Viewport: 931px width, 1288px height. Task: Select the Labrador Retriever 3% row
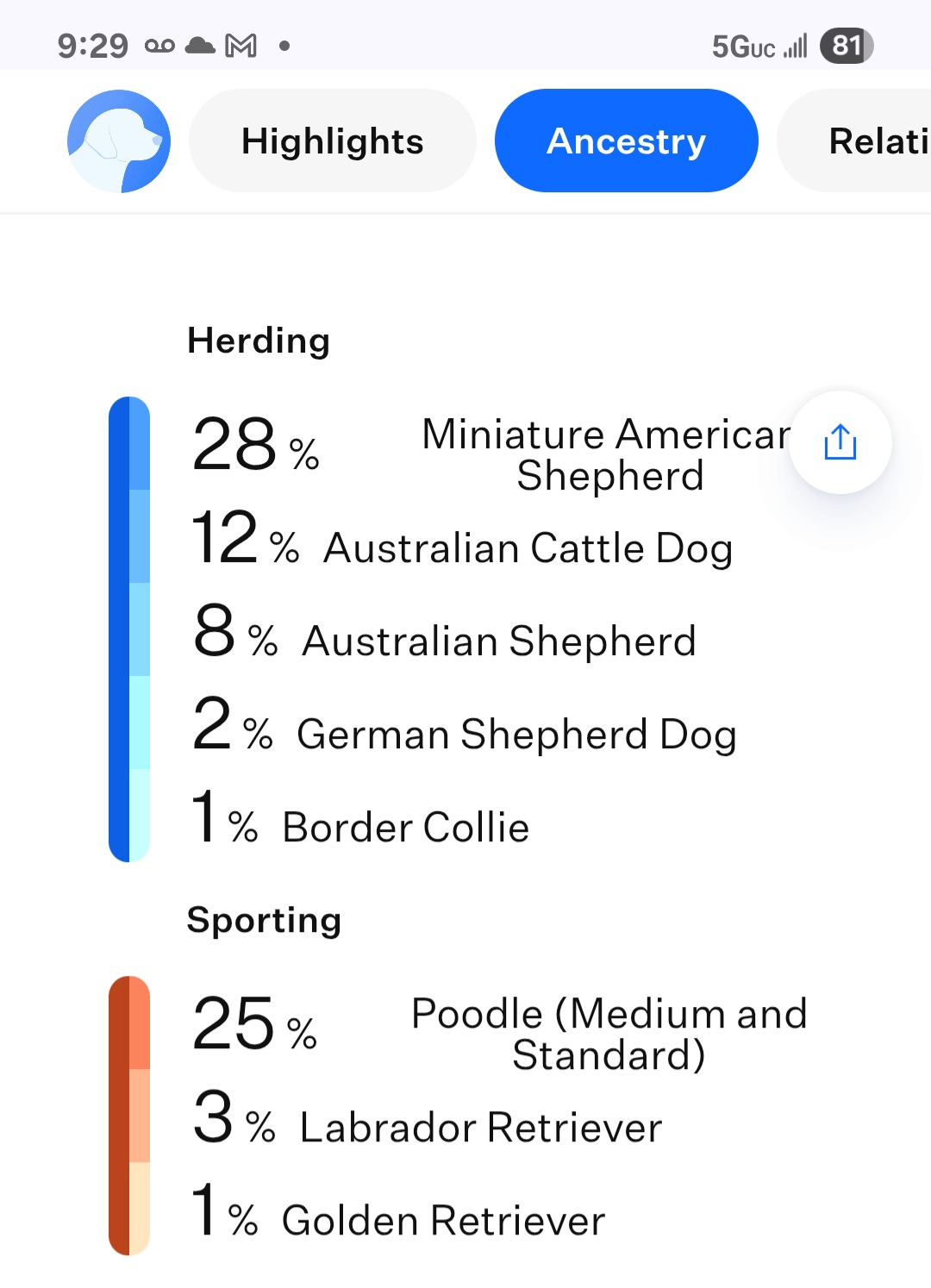point(428,1121)
